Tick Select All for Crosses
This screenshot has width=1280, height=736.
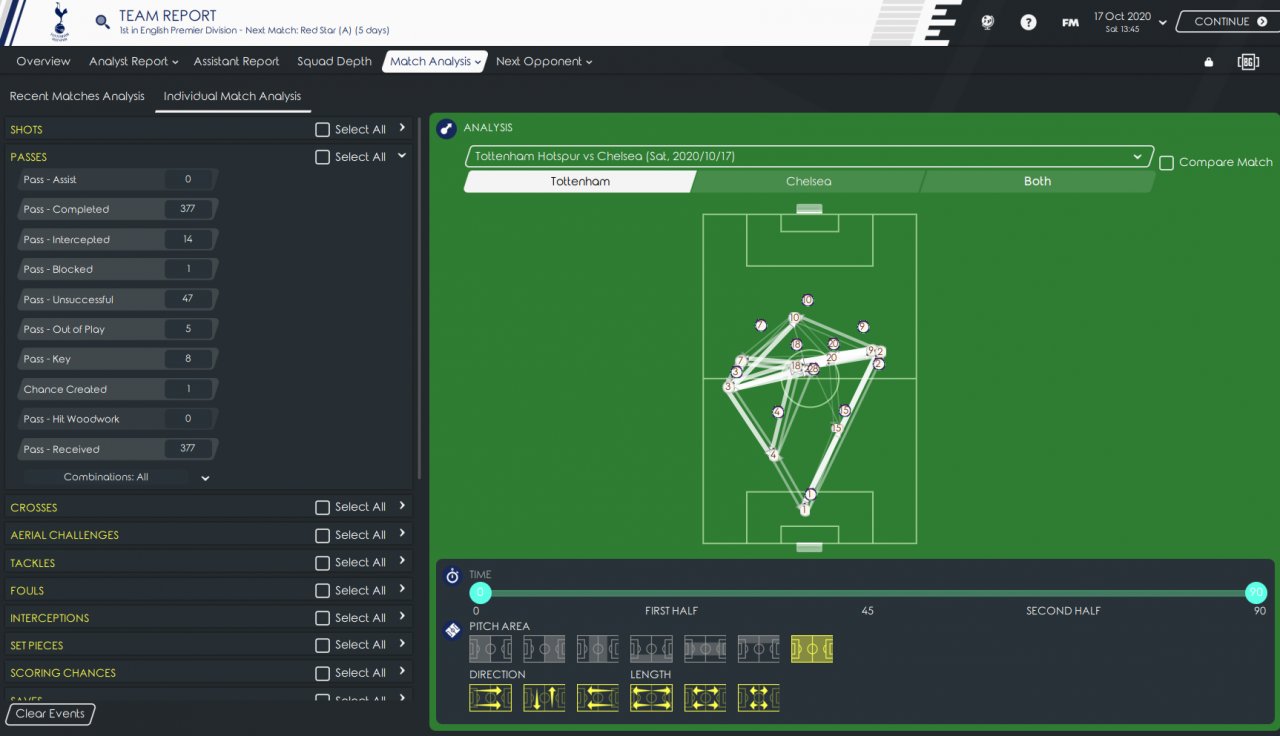[x=322, y=508]
